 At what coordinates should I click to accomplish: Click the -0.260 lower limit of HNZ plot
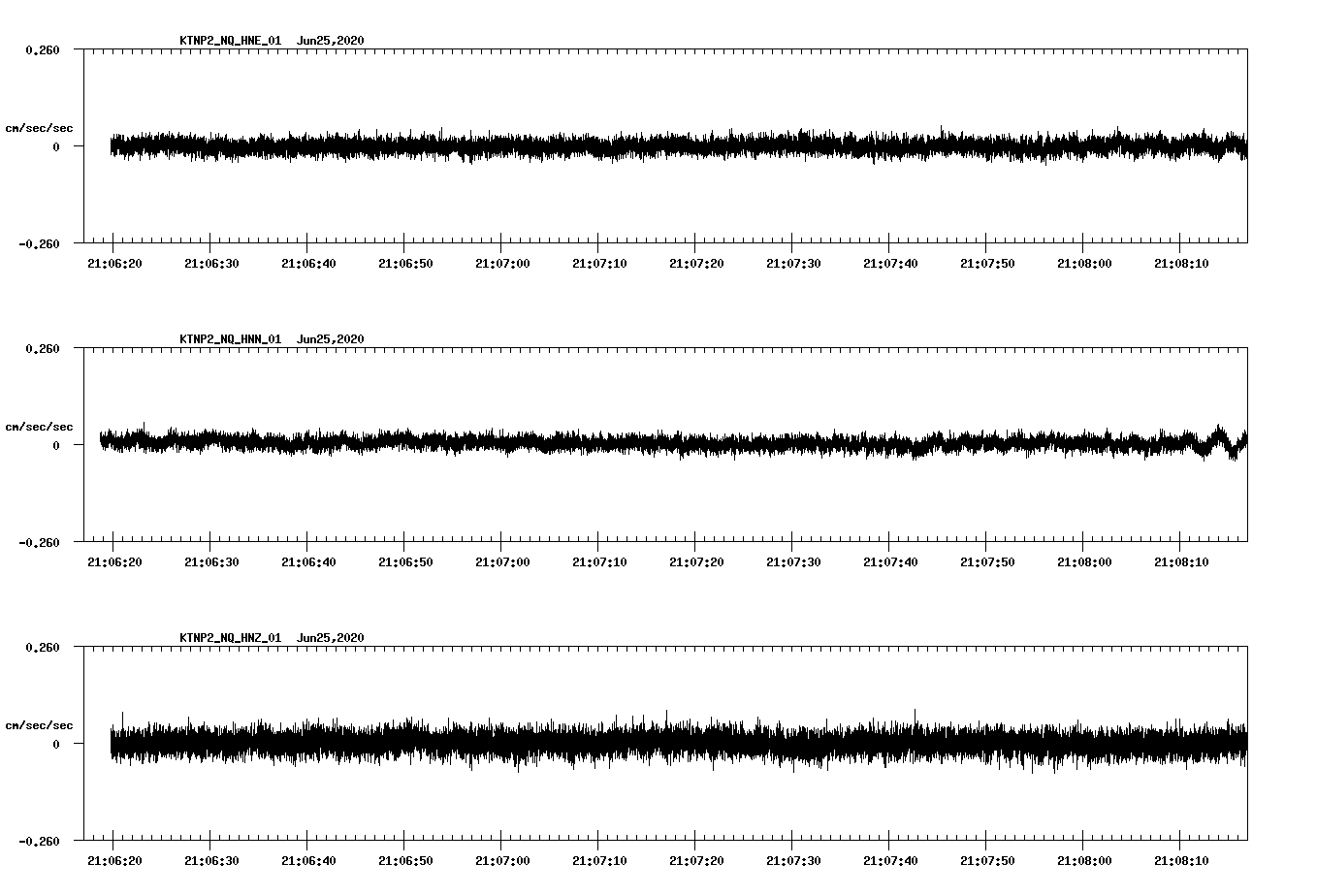click(x=40, y=842)
